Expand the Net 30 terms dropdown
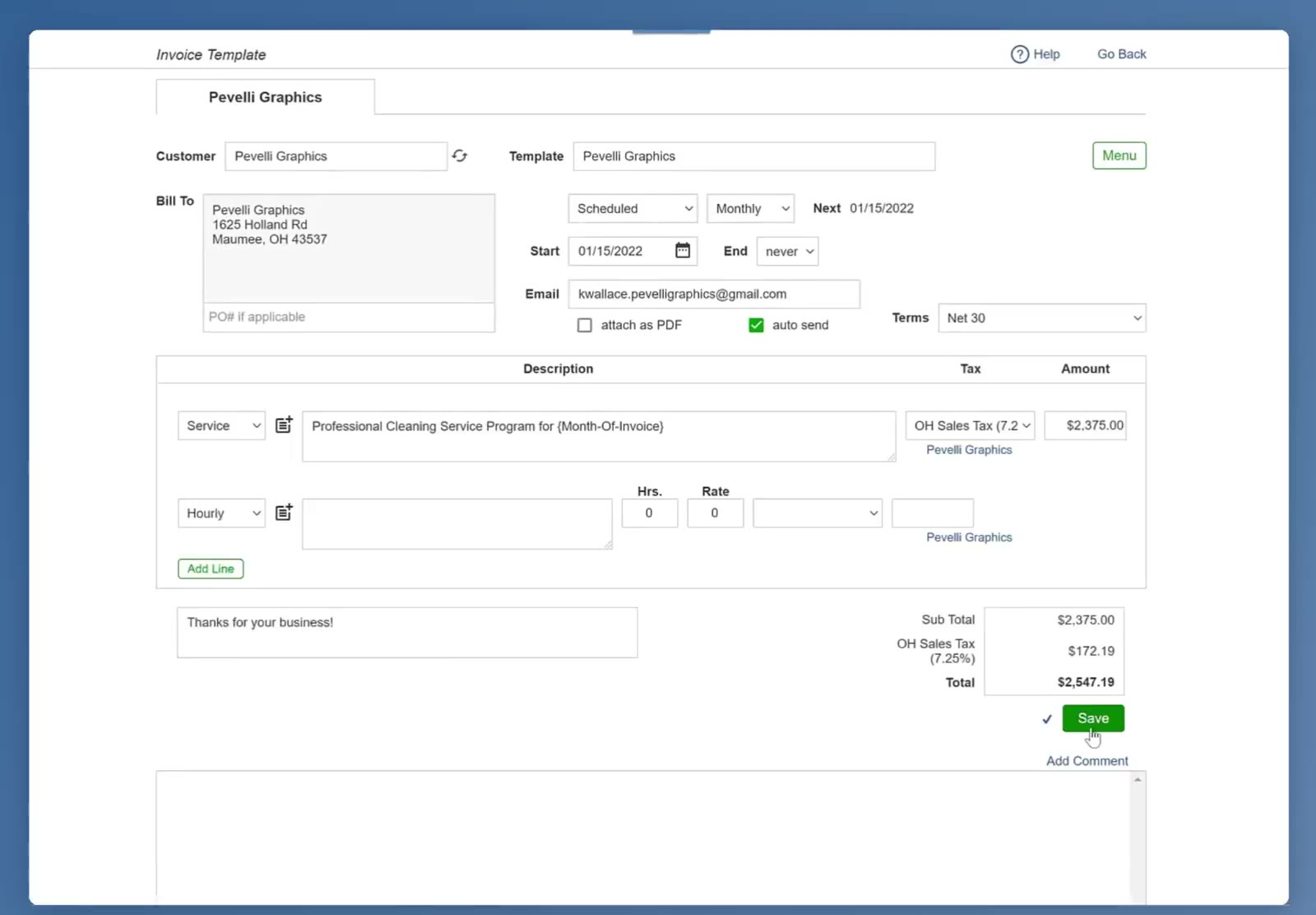This screenshot has width=1316, height=915. pos(1041,318)
